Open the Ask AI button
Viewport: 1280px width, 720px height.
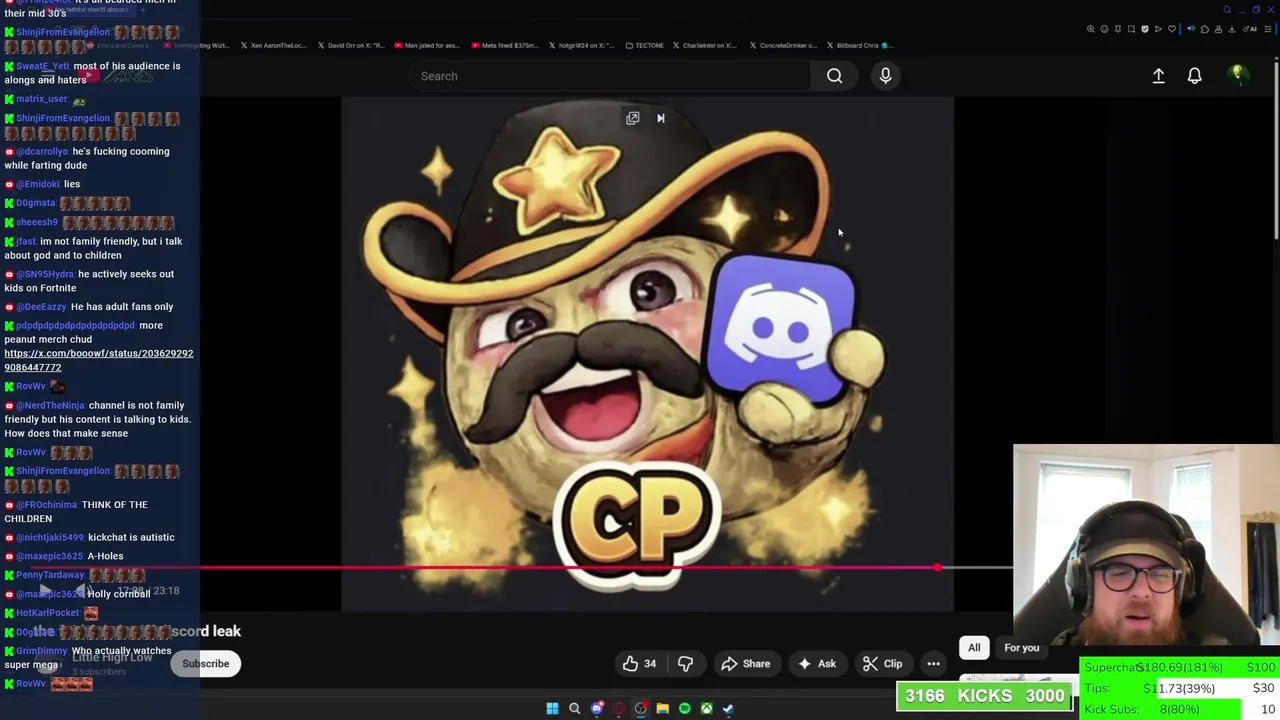coord(816,664)
